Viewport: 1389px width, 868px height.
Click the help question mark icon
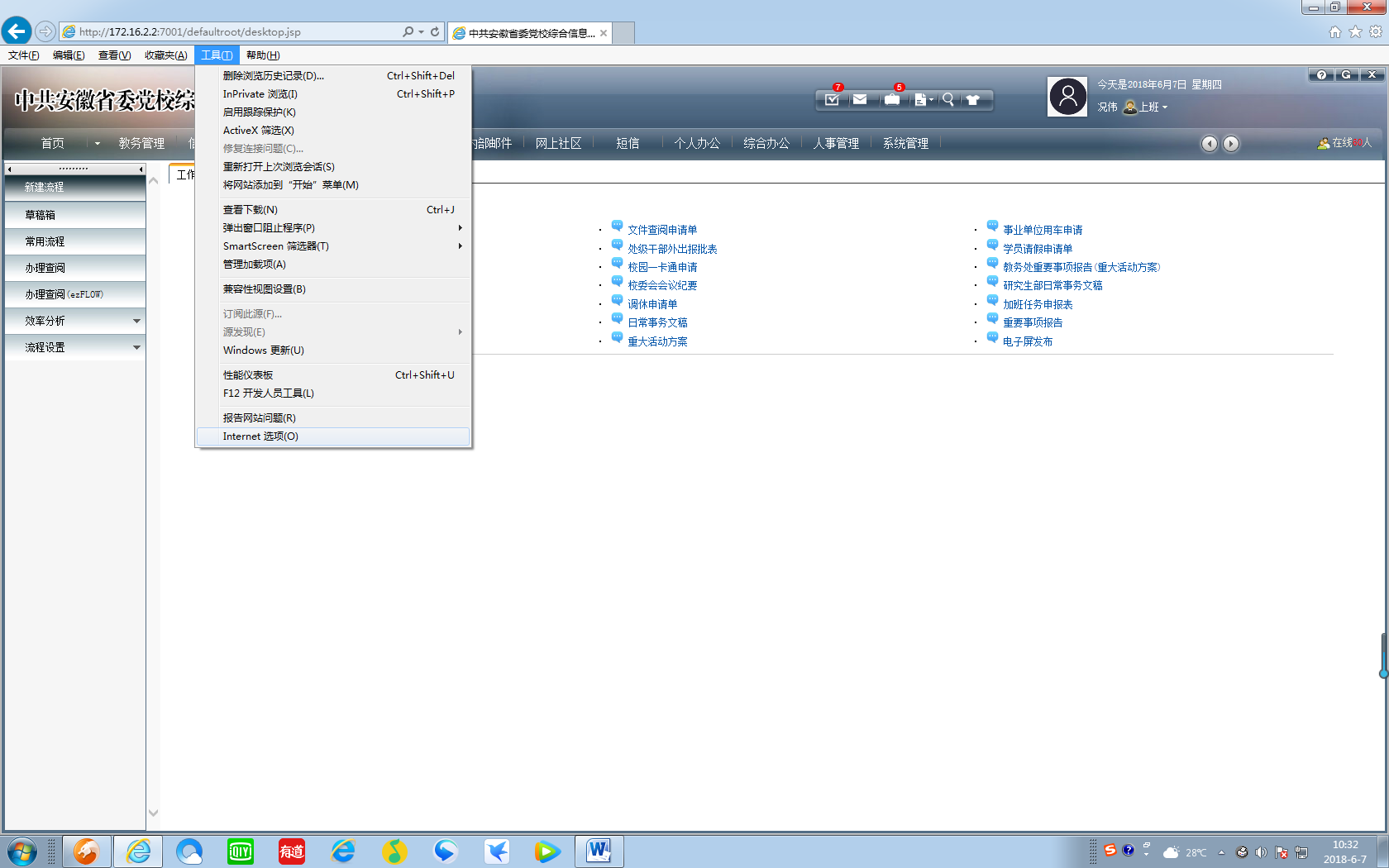(x=1321, y=75)
